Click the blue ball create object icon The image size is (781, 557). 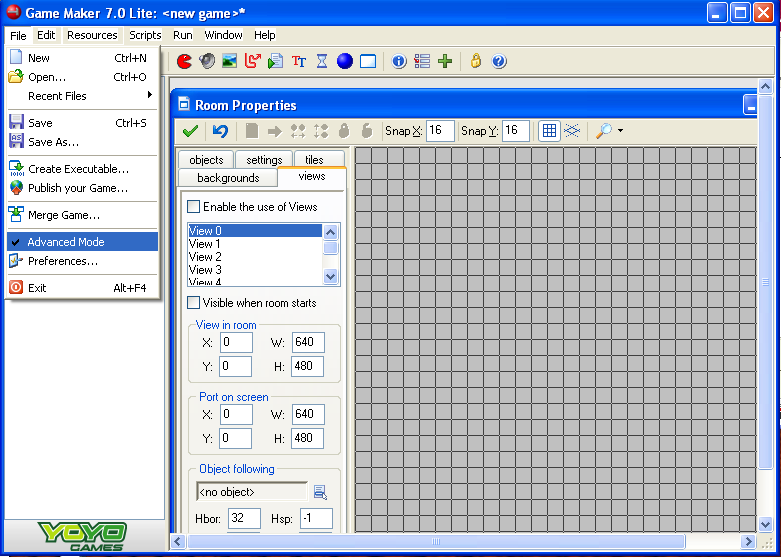pyautogui.click(x=345, y=61)
